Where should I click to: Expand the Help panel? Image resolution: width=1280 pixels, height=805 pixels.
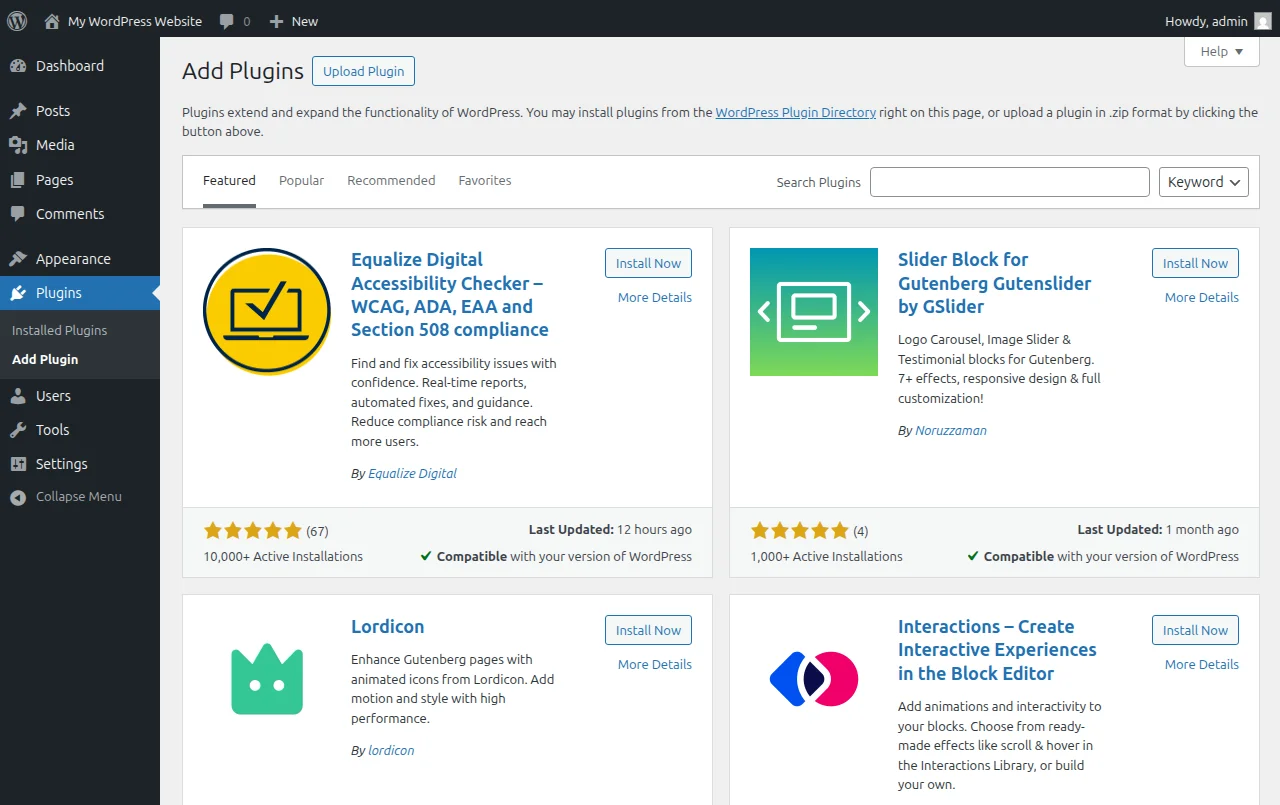[1221, 51]
